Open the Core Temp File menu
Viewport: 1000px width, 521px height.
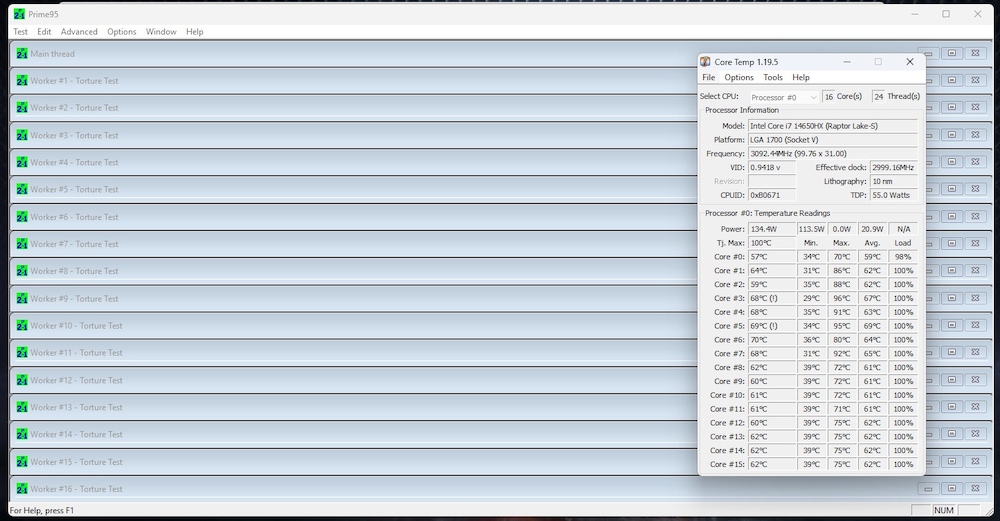click(x=708, y=77)
